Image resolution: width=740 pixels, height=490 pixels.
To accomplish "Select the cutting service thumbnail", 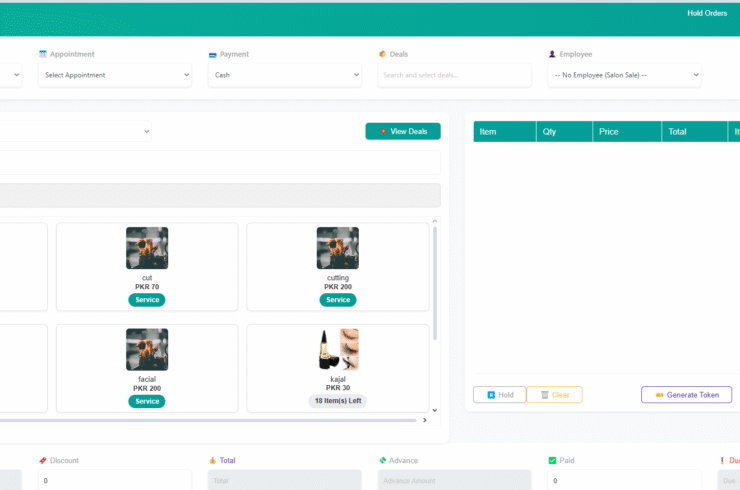I will 337,248.
